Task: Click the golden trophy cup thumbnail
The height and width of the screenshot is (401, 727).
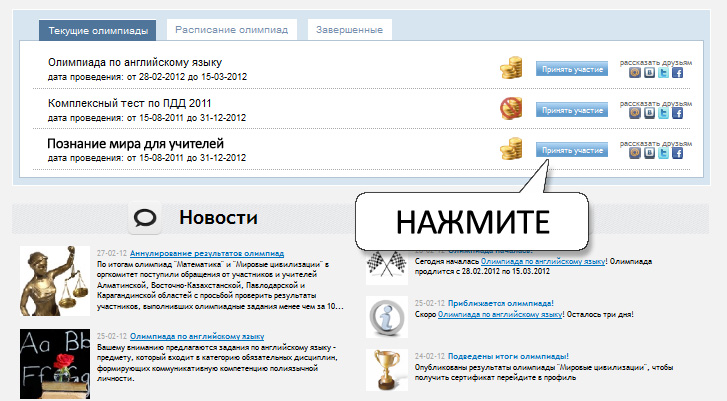Action: pos(387,370)
